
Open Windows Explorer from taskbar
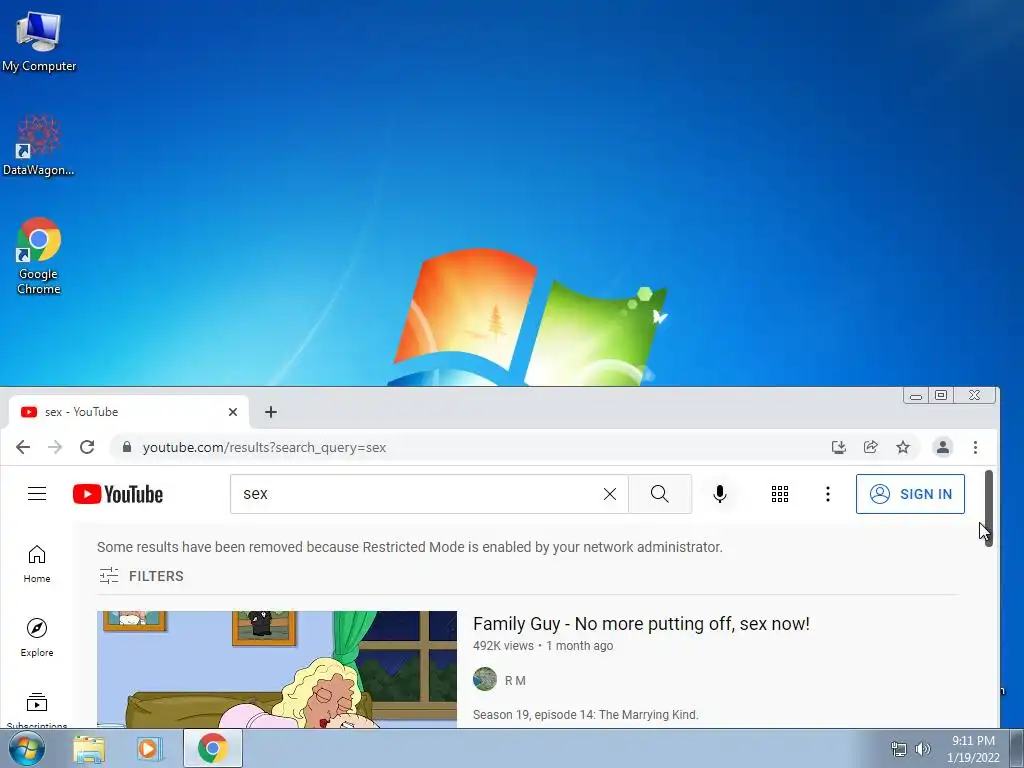[89, 748]
